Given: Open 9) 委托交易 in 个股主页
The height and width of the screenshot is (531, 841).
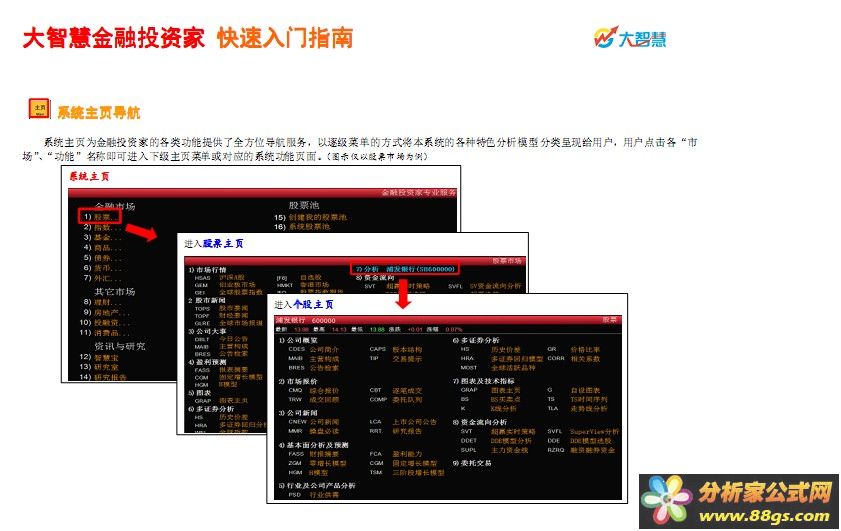Looking at the screenshot, I should 472,463.
